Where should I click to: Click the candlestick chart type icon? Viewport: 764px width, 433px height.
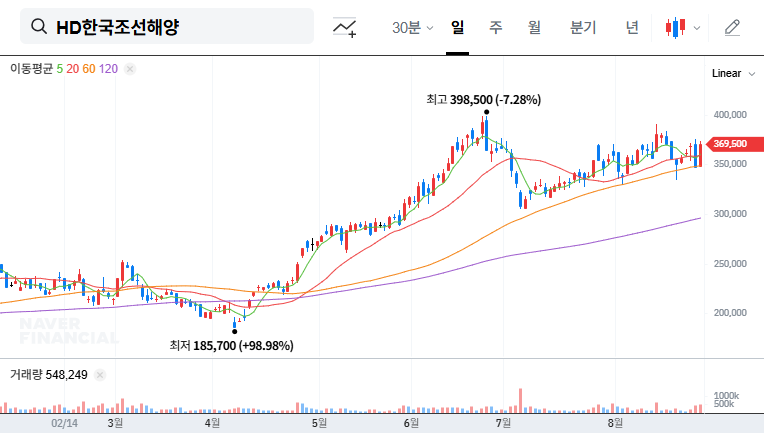coord(675,27)
